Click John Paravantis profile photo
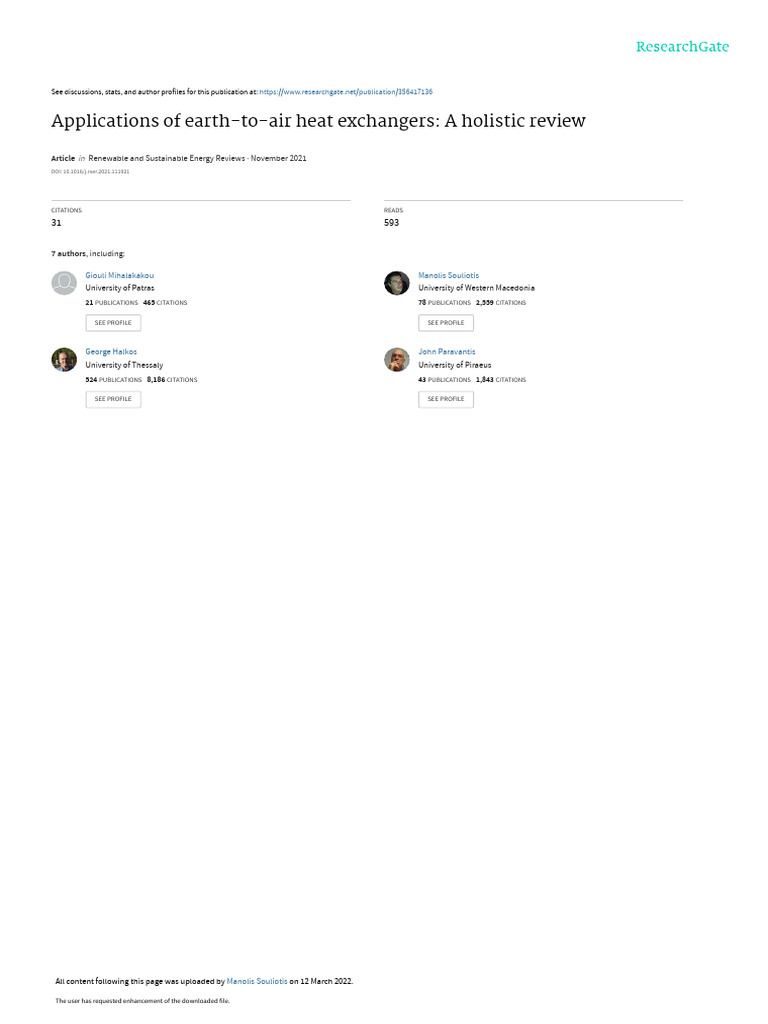 point(396,359)
